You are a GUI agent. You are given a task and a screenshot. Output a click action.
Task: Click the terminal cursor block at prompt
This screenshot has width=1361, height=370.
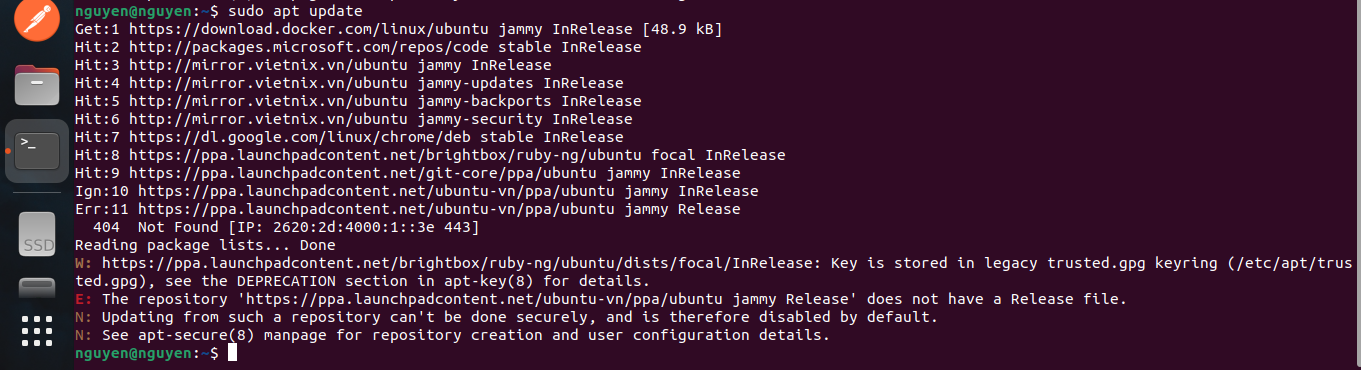(232, 354)
